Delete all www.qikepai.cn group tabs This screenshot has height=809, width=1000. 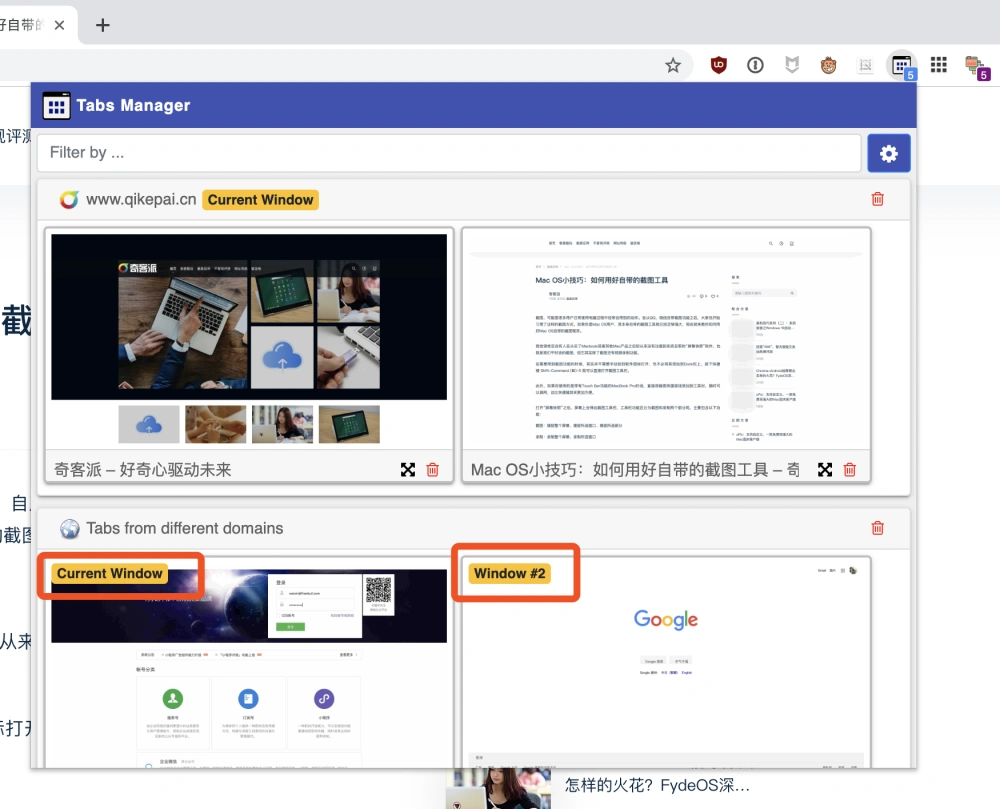[878, 199]
